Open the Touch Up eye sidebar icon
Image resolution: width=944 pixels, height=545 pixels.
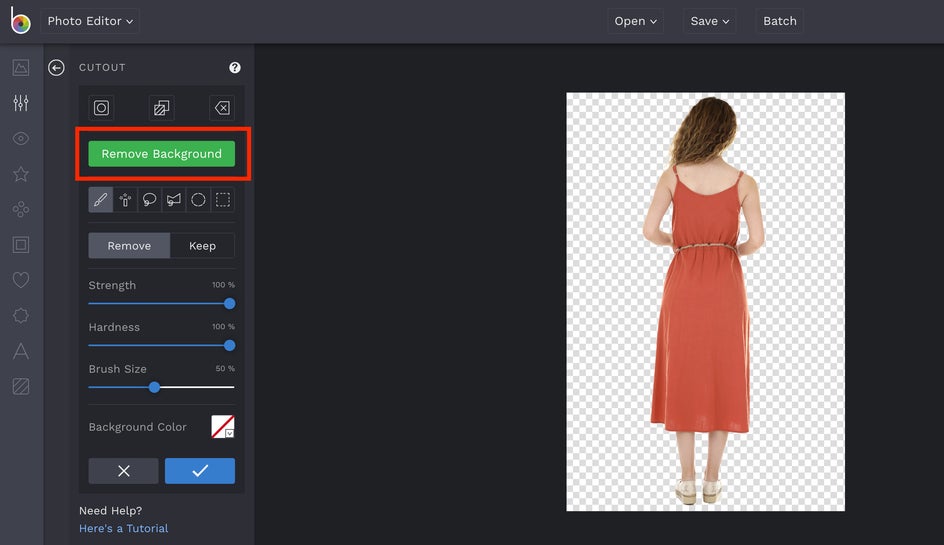coord(20,139)
